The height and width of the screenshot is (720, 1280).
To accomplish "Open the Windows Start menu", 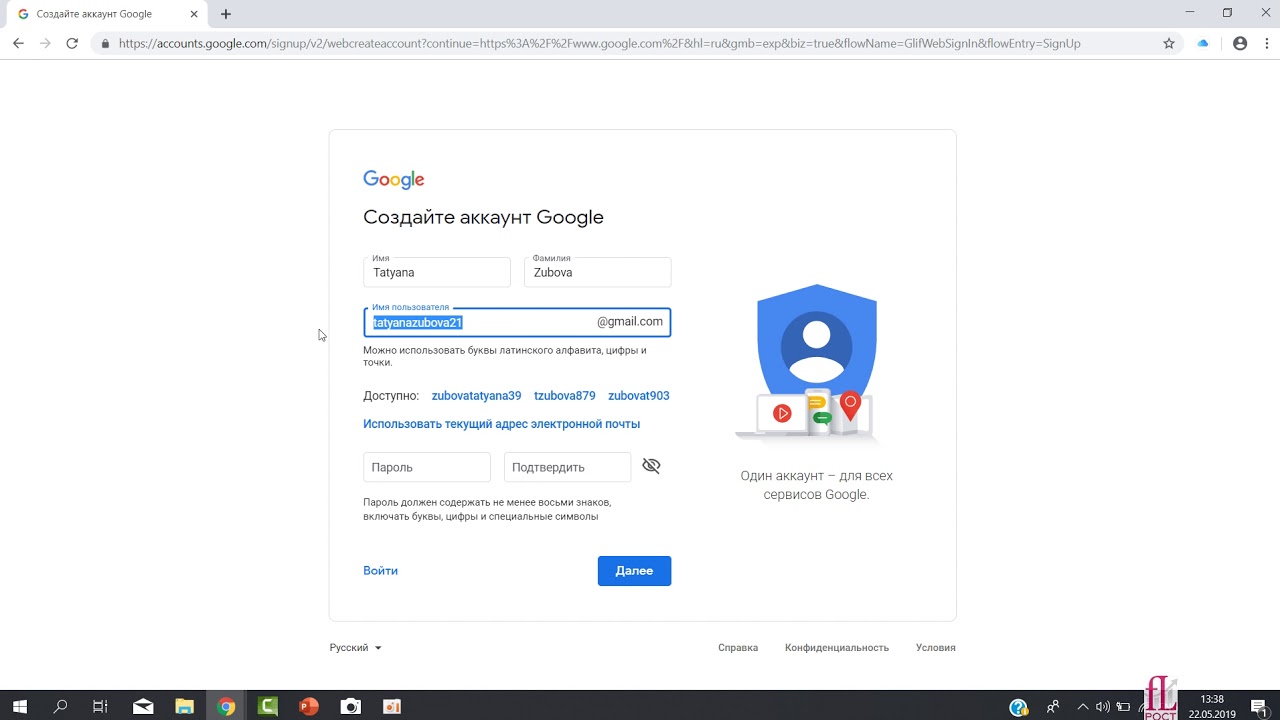I will (19, 706).
